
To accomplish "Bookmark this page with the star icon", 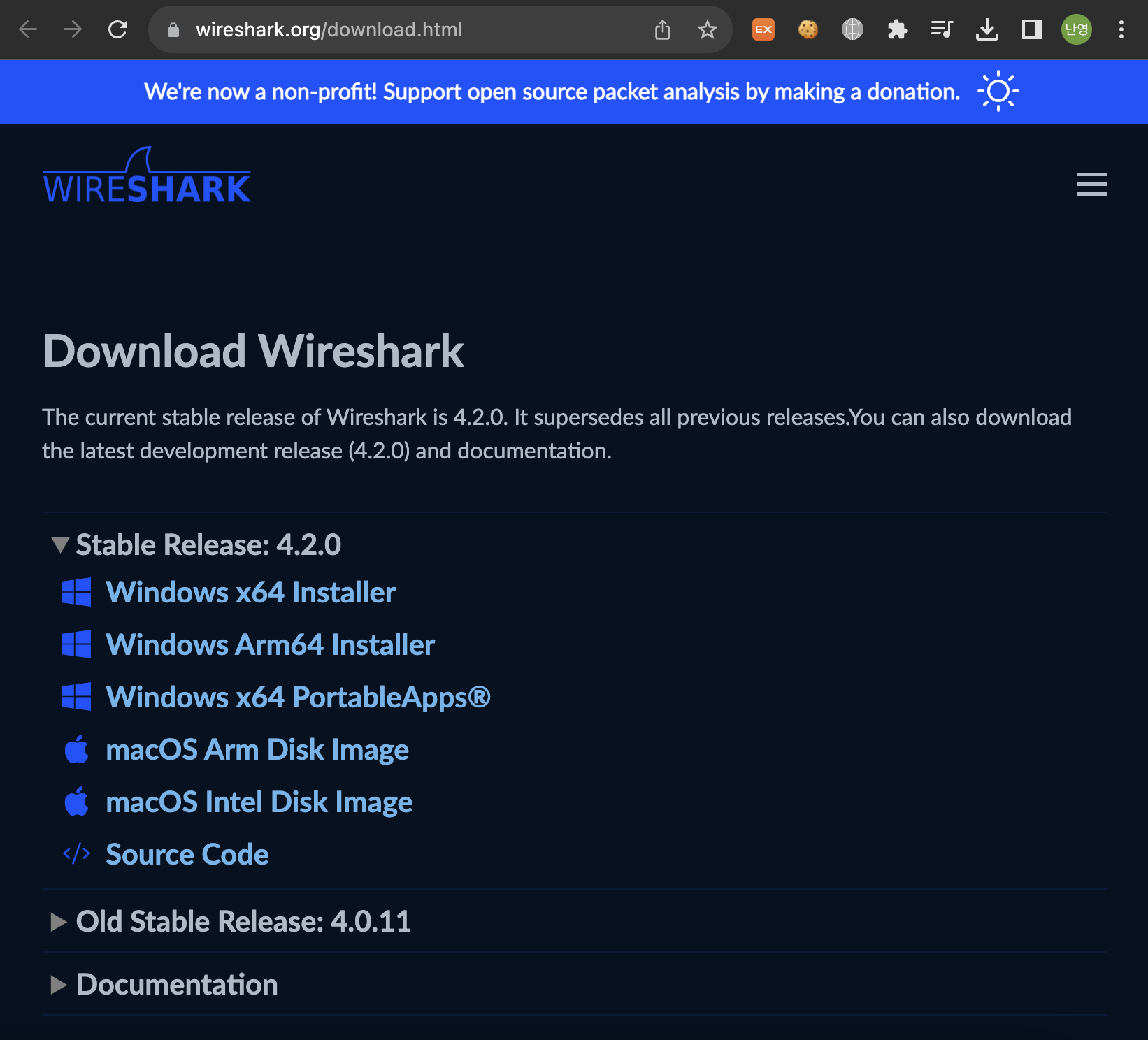I will point(708,29).
